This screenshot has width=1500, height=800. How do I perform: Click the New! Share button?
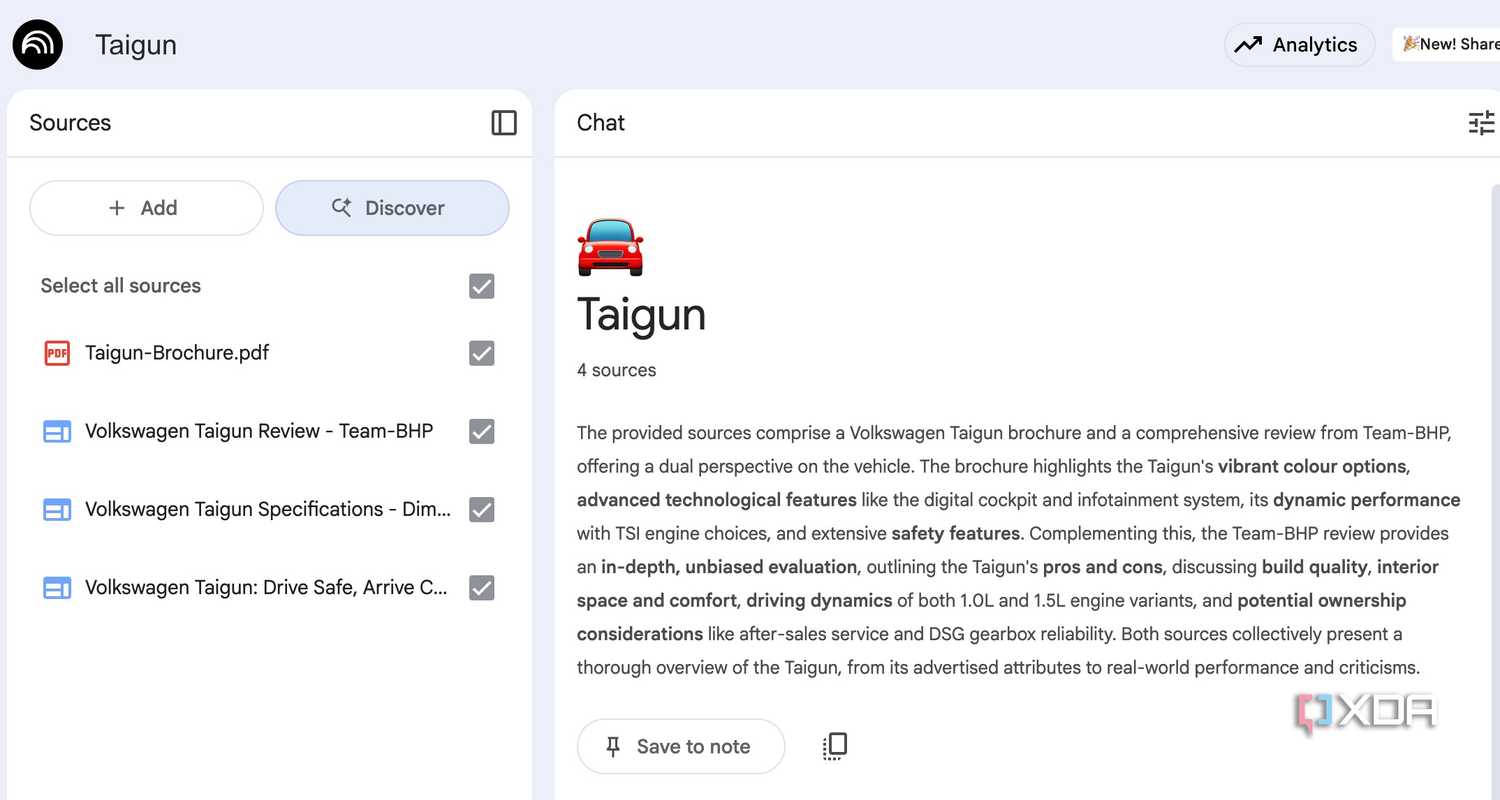pos(1446,44)
